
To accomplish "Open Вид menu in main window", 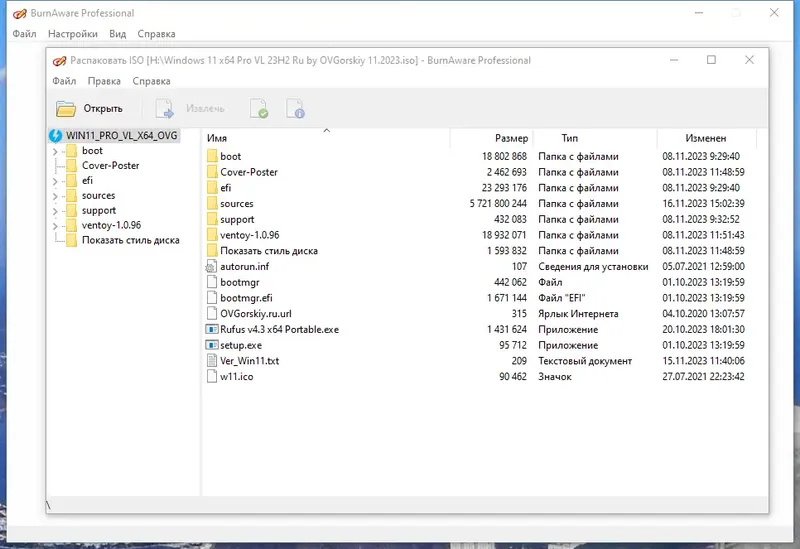I will [x=117, y=34].
